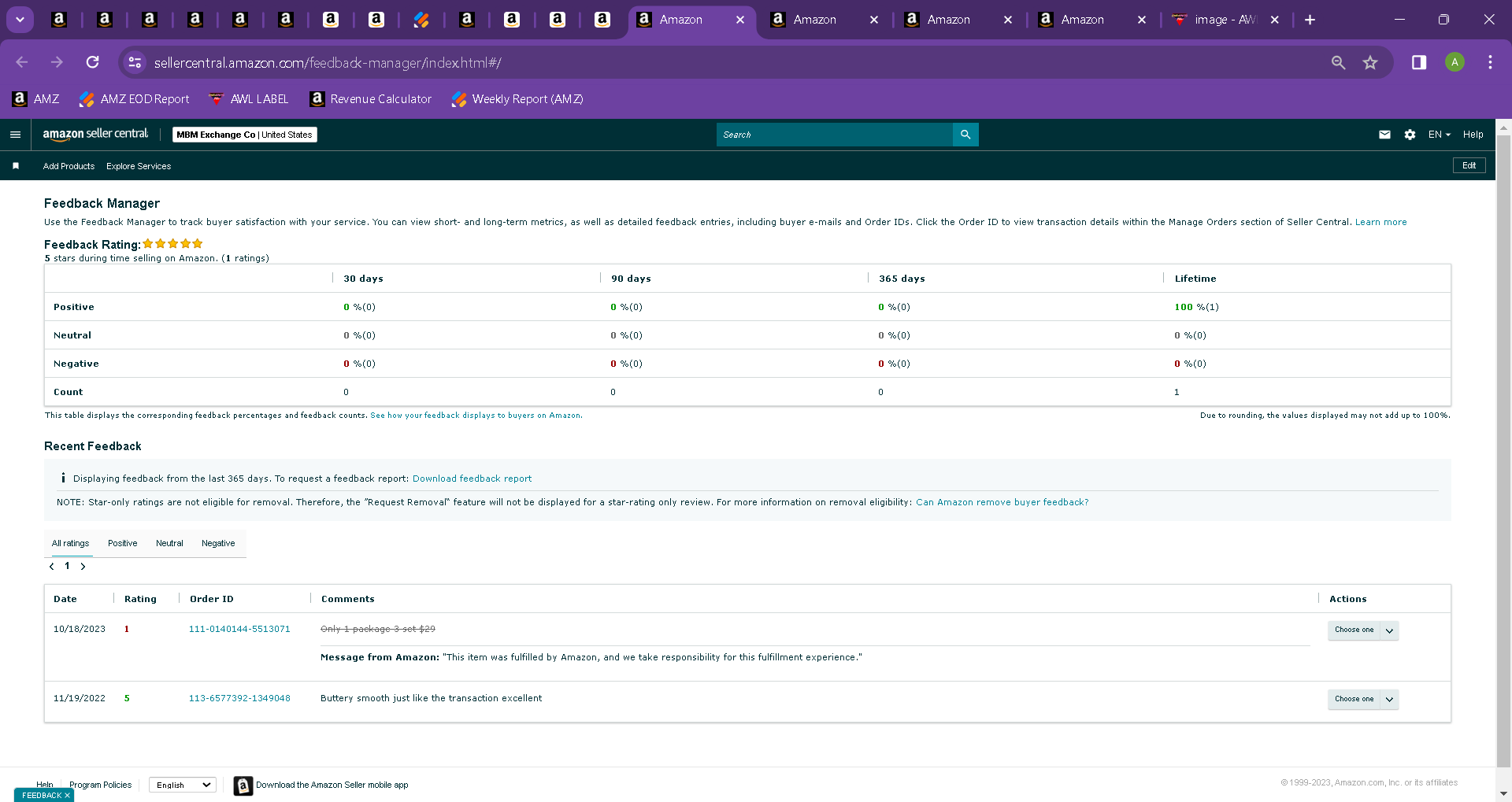The width and height of the screenshot is (1512, 802).
Task: Bookmark this tab with the star
Action: pos(1370,62)
